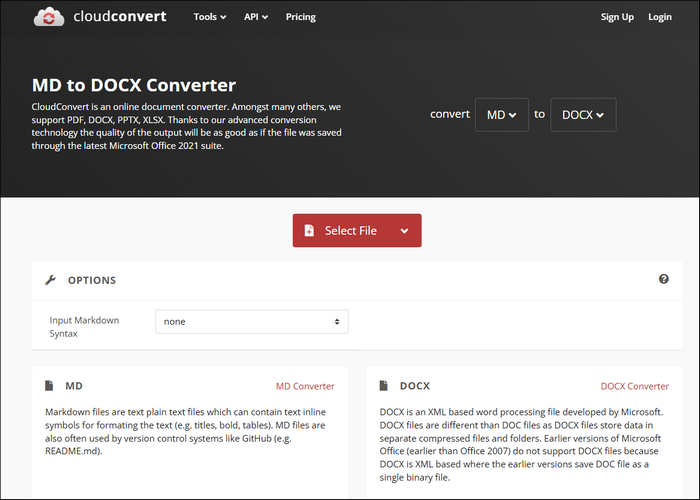Click the MD card heading text
The width and height of the screenshot is (700, 500).
[74, 386]
